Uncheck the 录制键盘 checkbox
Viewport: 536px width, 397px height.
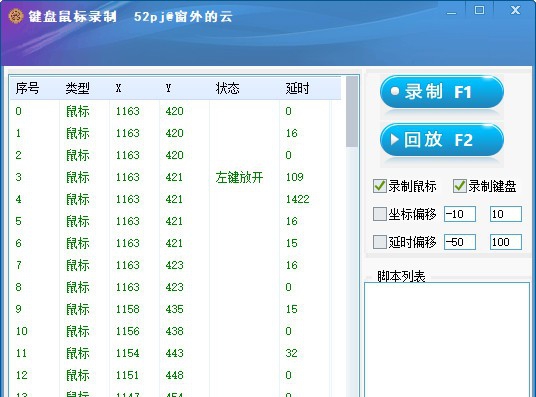pos(460,186)
